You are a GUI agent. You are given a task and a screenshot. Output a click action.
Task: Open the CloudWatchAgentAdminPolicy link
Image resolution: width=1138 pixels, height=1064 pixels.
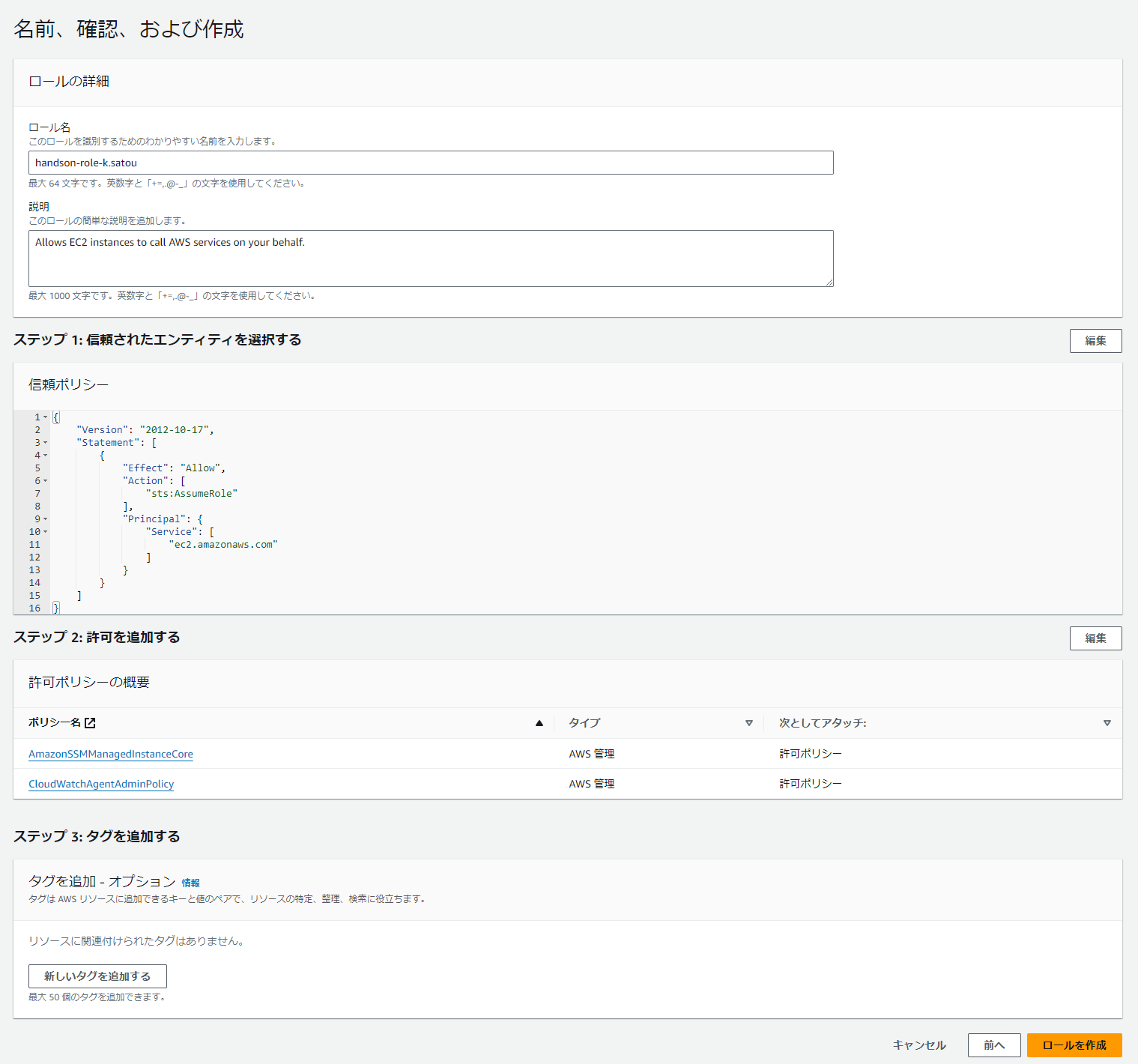[101, 784]
